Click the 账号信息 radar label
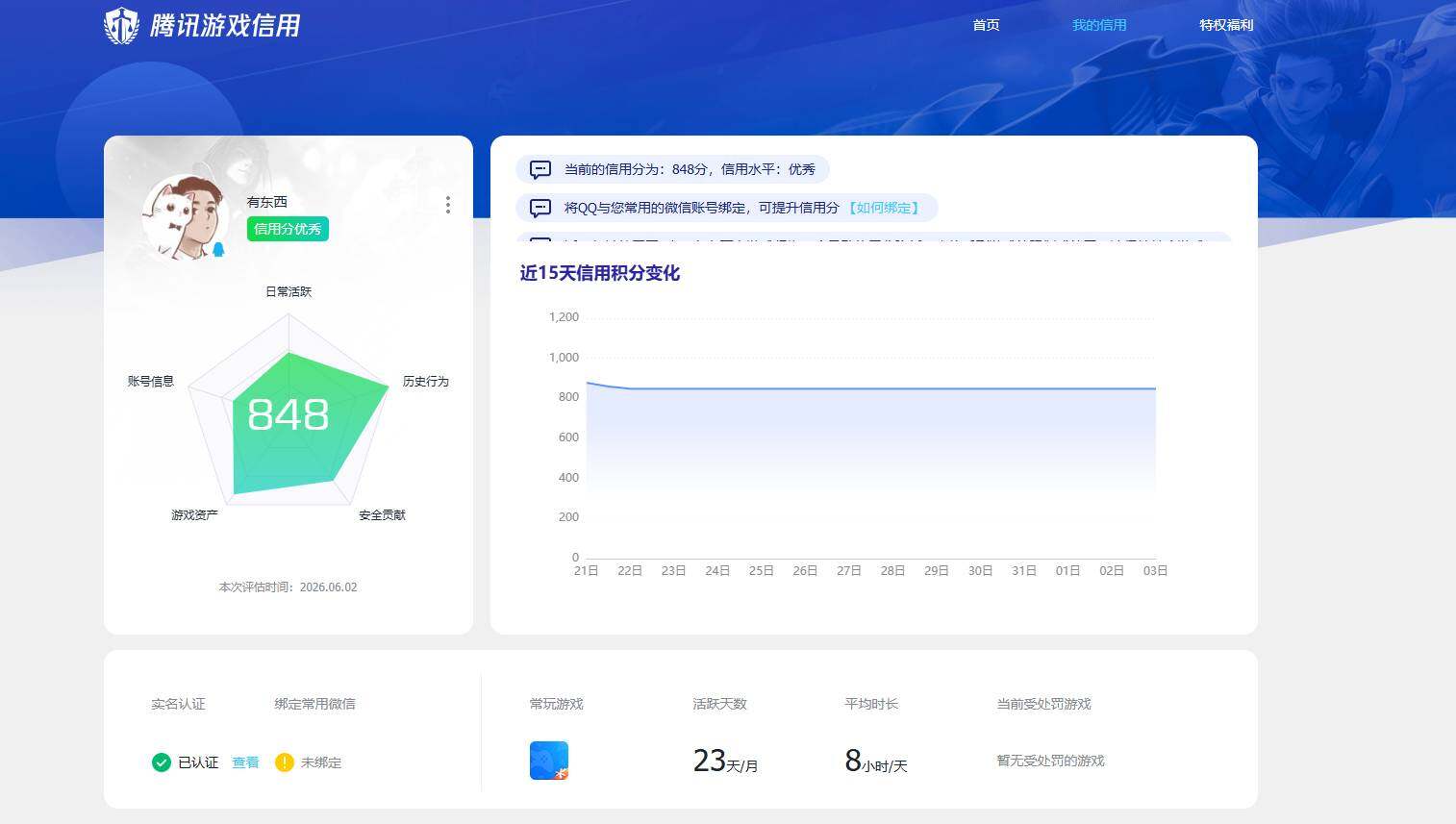1456x824 pixels. pyautogui.click(x=151, y=382)
